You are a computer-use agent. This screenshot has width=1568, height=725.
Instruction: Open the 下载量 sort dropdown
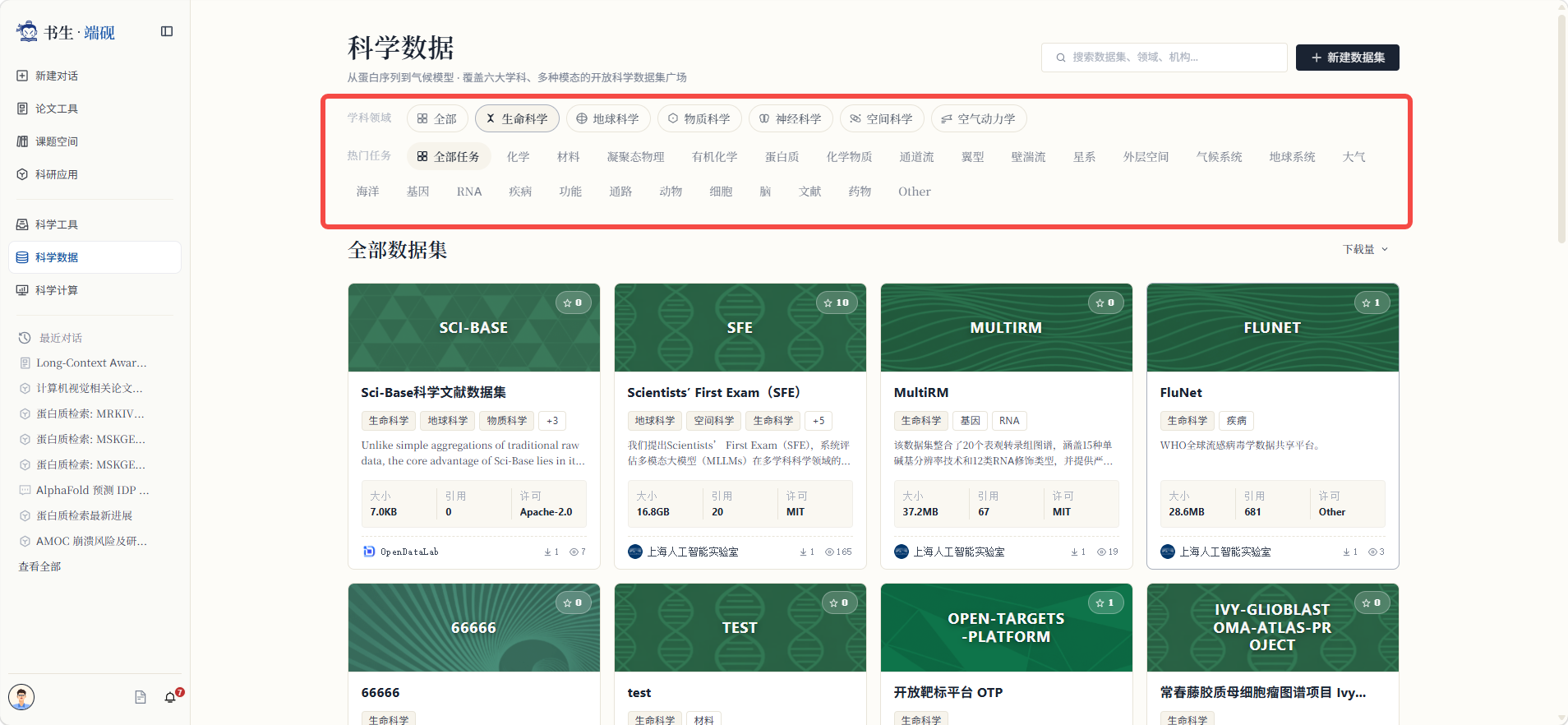(x=1366, y=249)
